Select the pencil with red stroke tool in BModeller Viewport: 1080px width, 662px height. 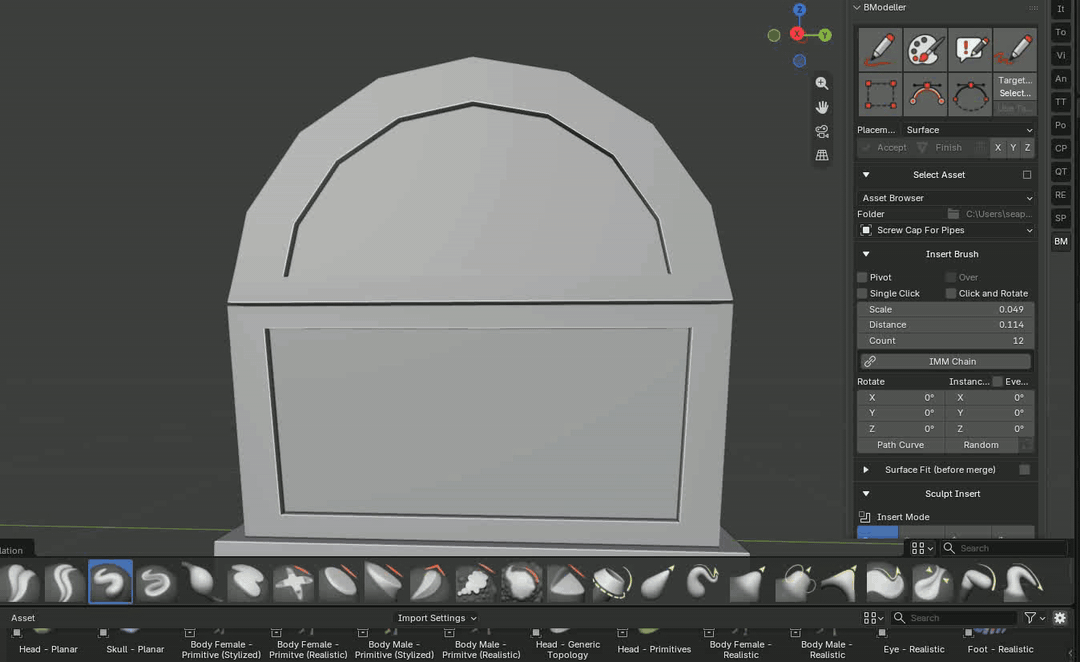(880, 50)
